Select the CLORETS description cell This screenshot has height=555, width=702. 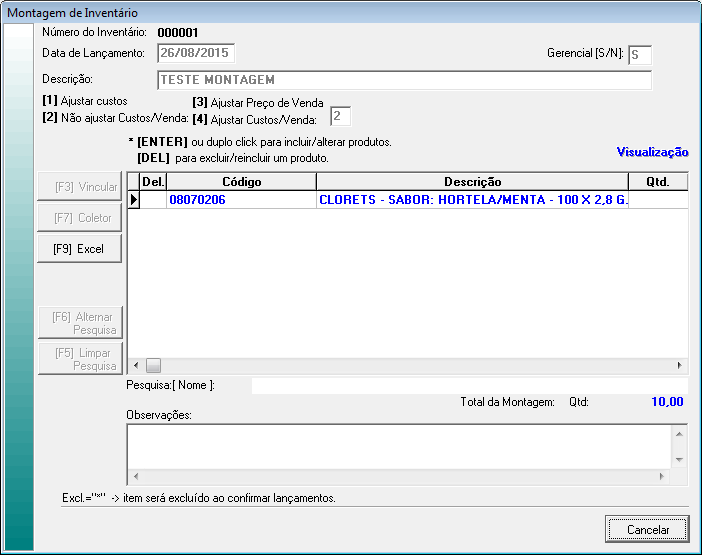pyautogui.click(x=472, y=200)
